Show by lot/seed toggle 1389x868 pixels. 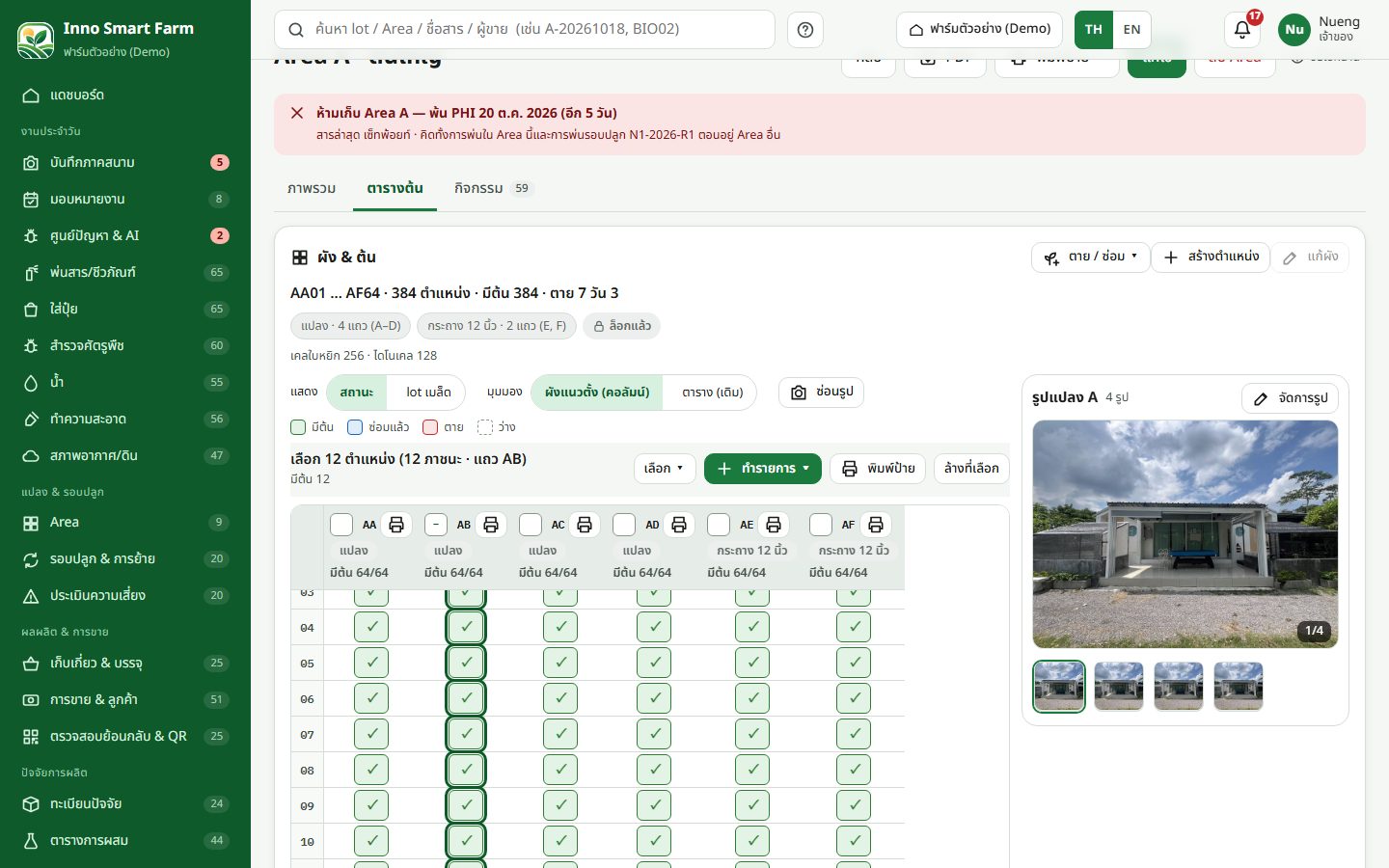click(x=428, y=393)
